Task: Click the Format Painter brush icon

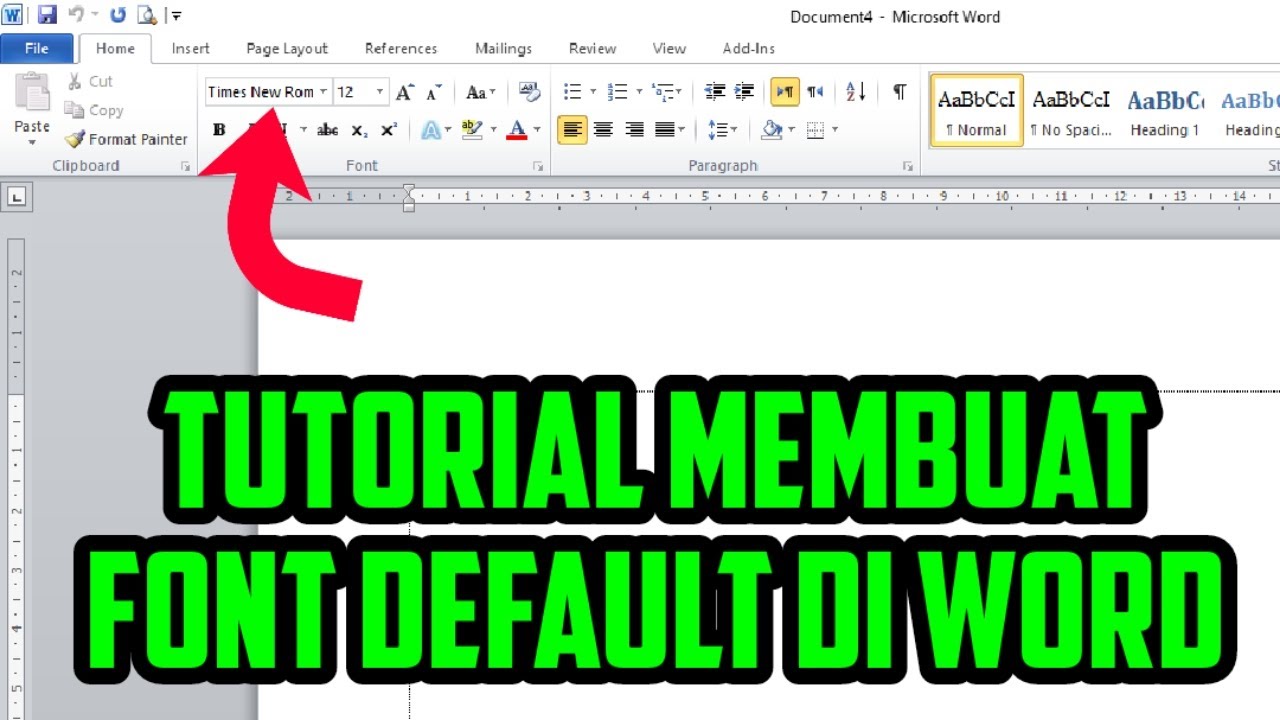Action: tap(74, 140)
